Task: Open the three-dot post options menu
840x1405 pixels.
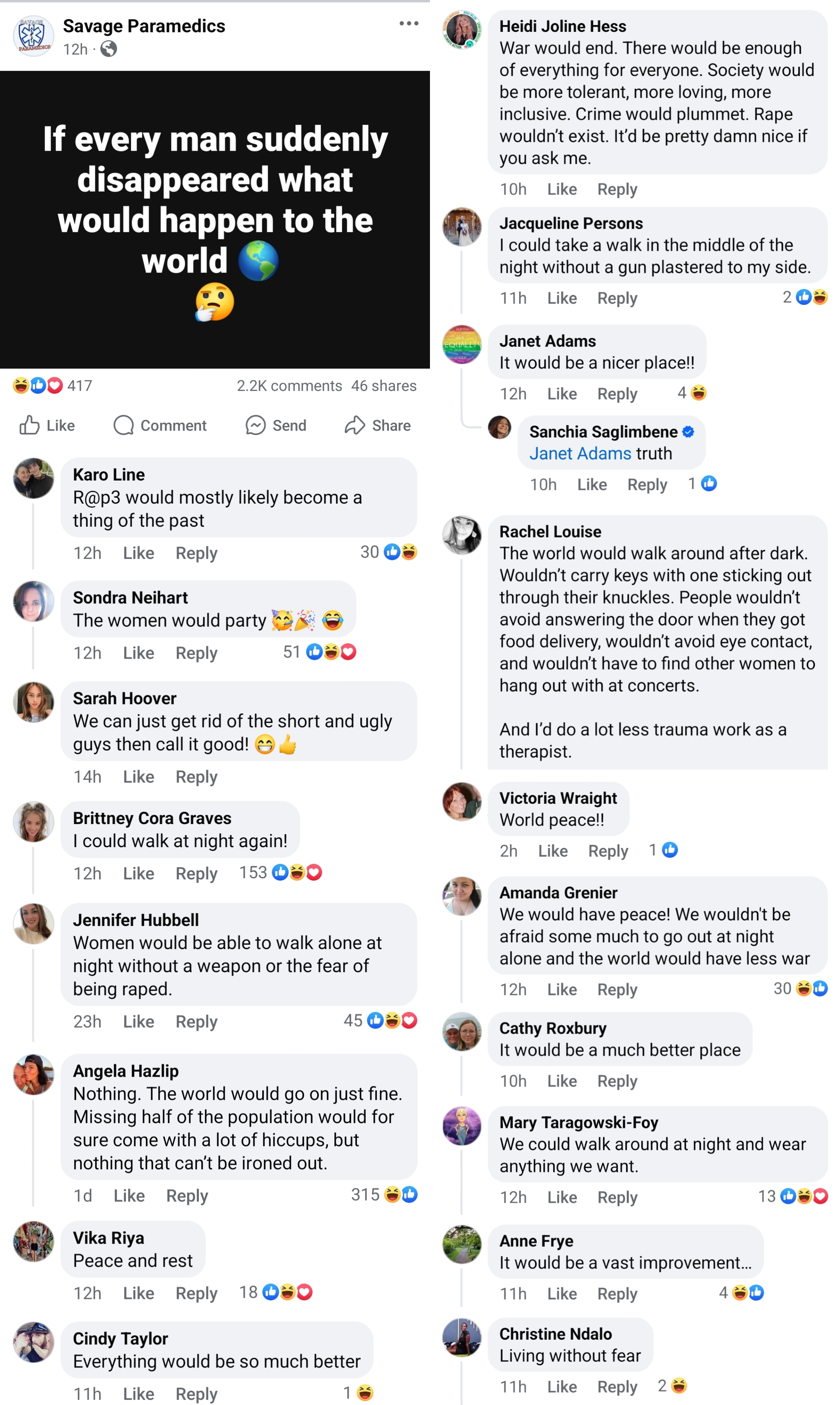Action: pos(409,23)
